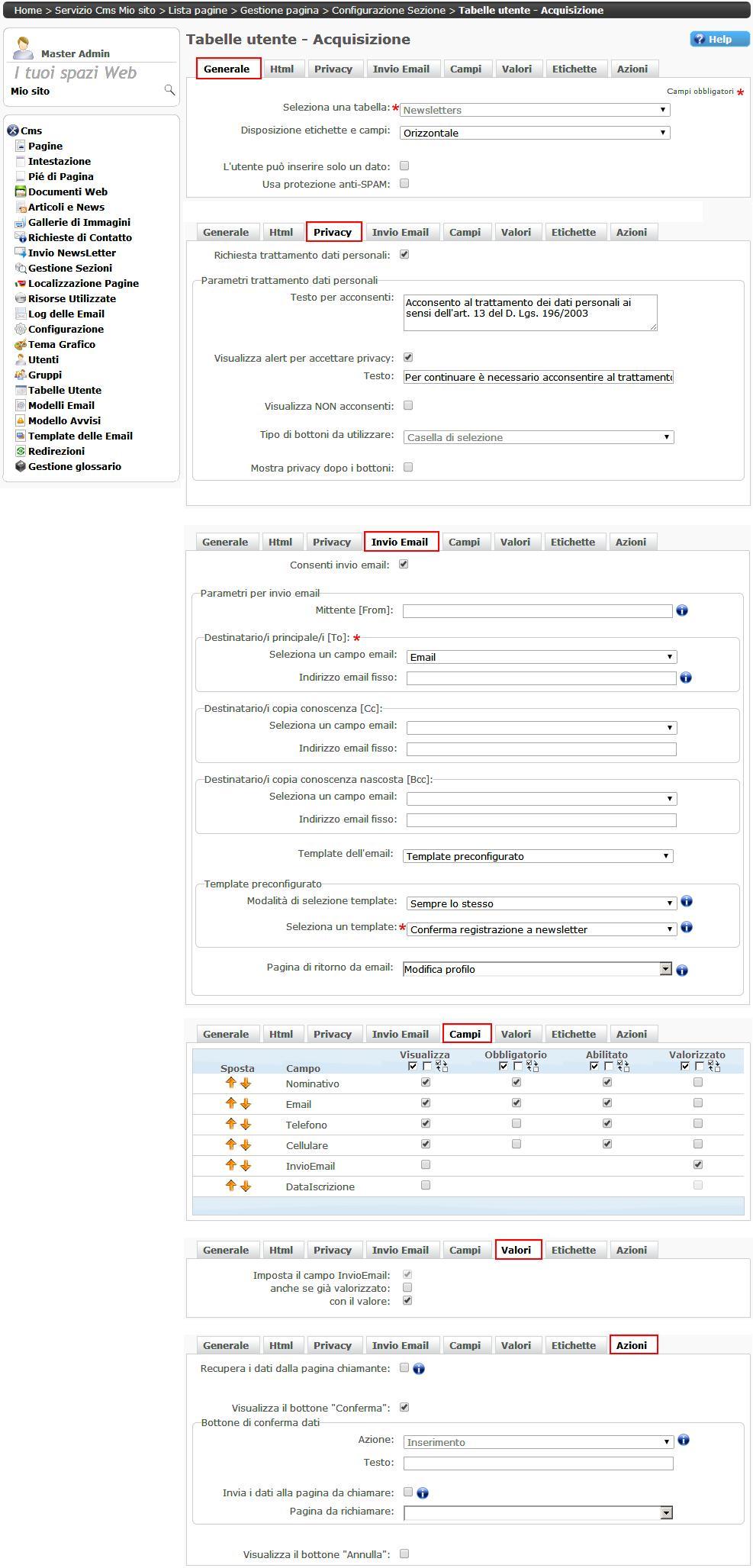Enable the anti-SPAM protection checkbox
The image size is (753, 1568).
point(404,183)
